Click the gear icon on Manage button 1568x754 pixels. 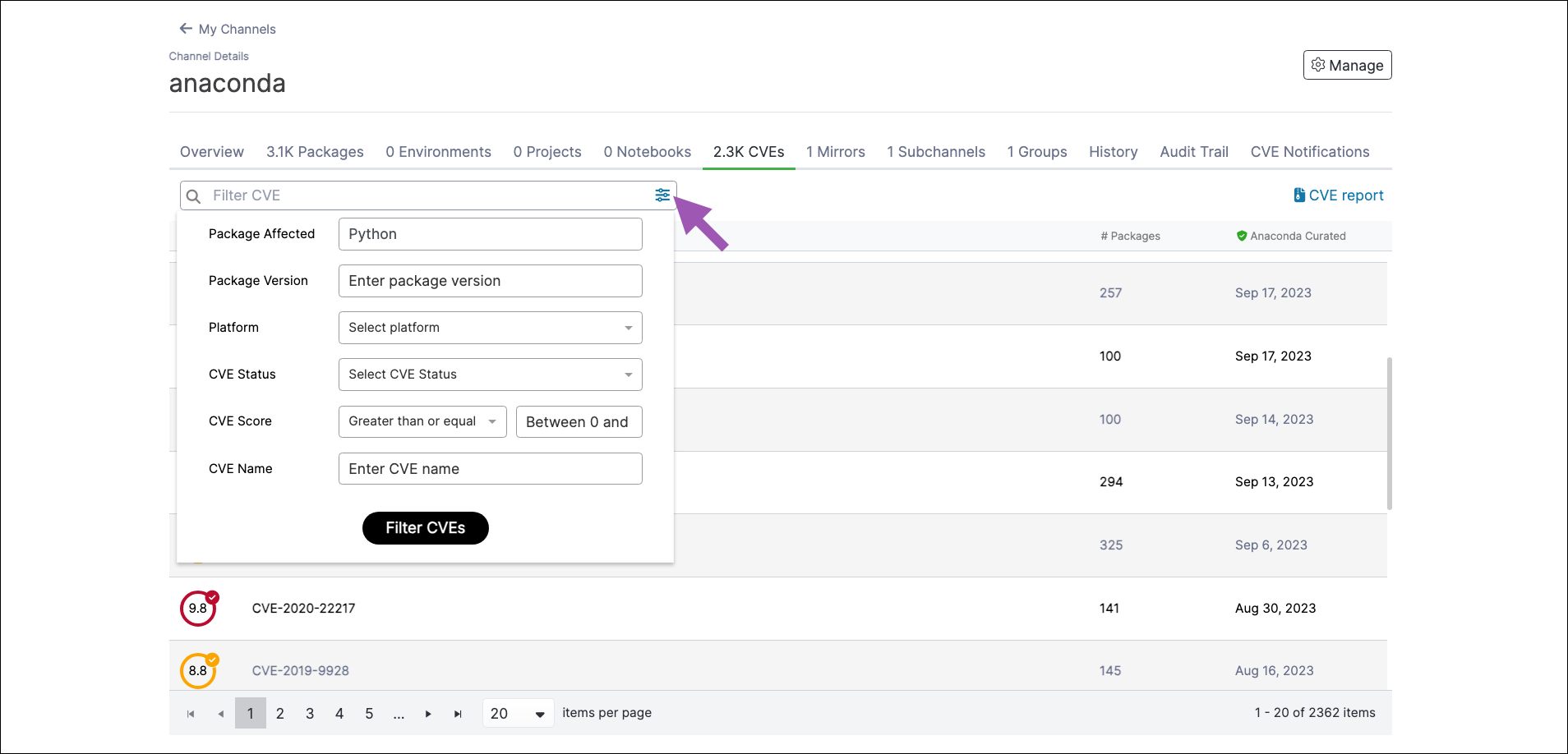point(1318,65)
